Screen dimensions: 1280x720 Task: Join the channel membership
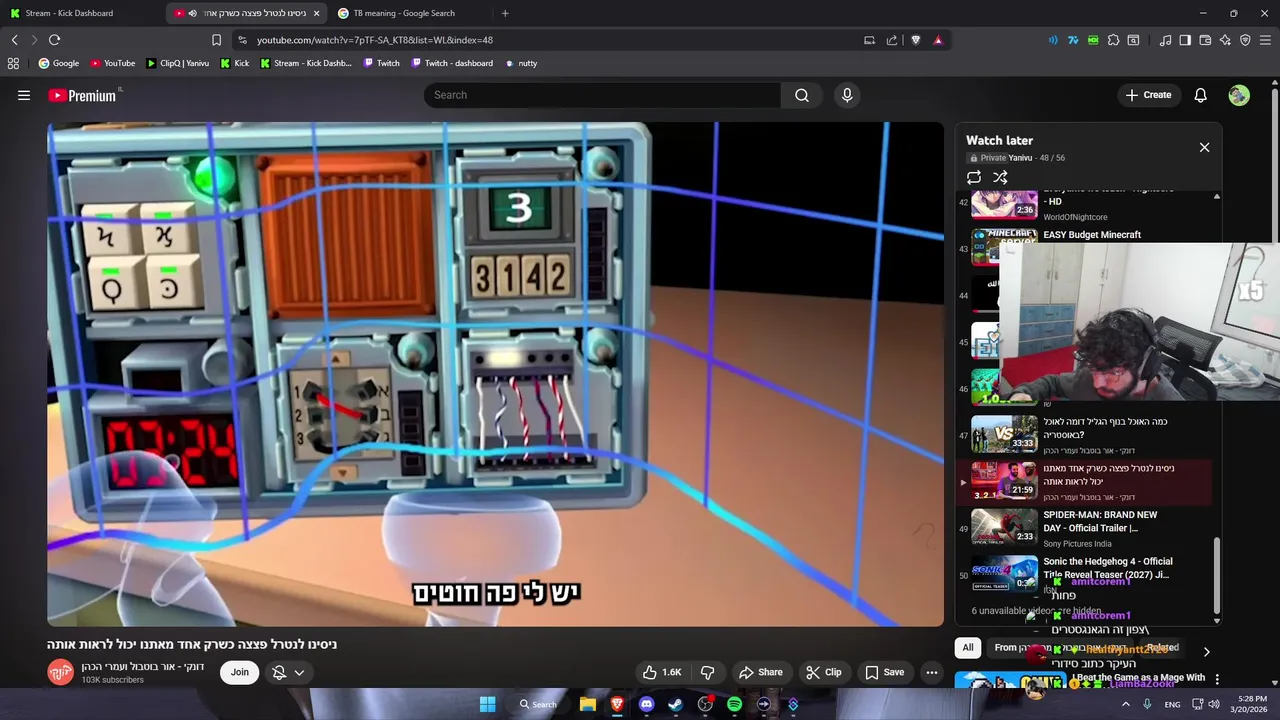[240, 672]
